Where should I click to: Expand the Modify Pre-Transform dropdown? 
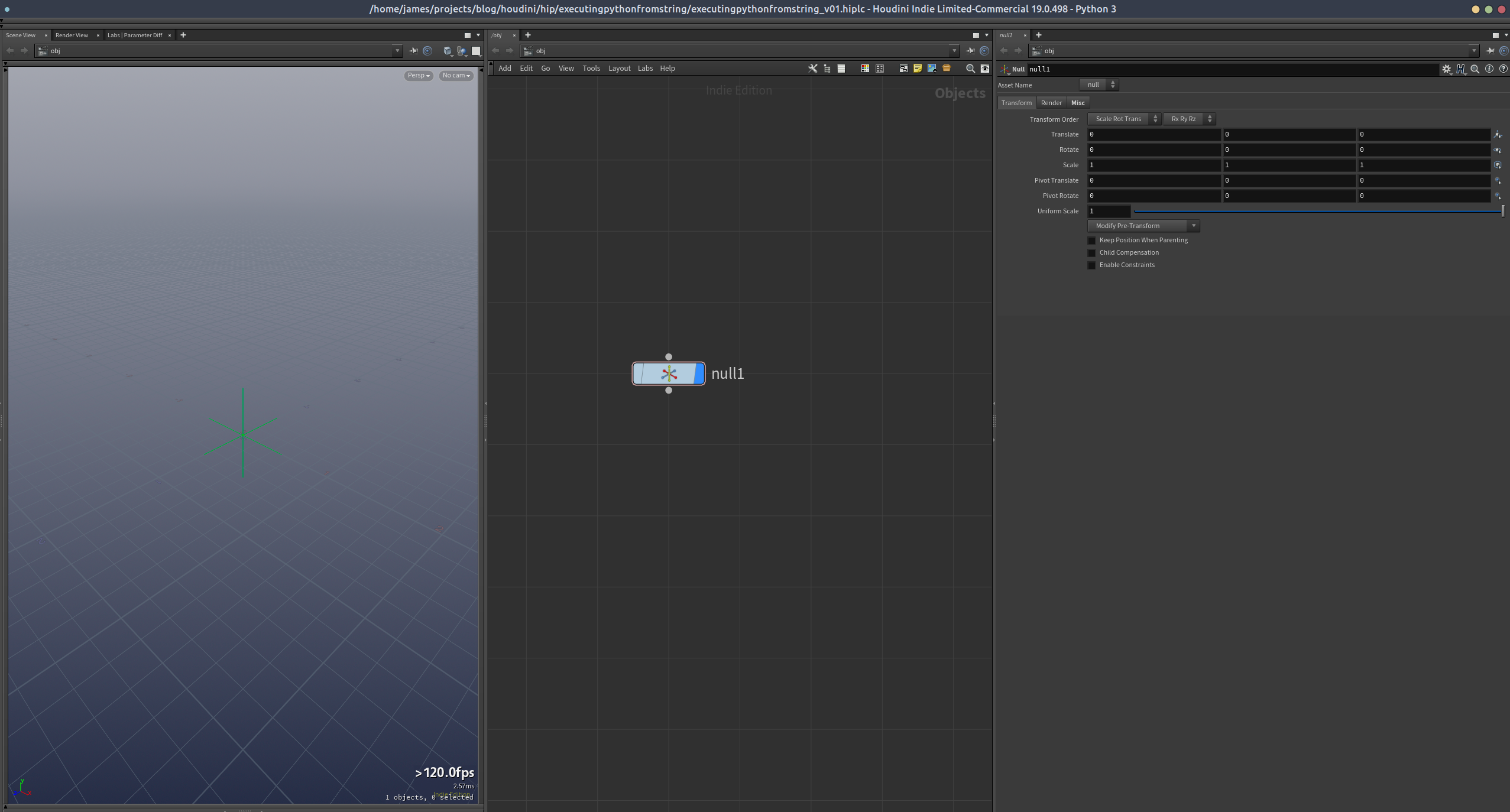1143,226
